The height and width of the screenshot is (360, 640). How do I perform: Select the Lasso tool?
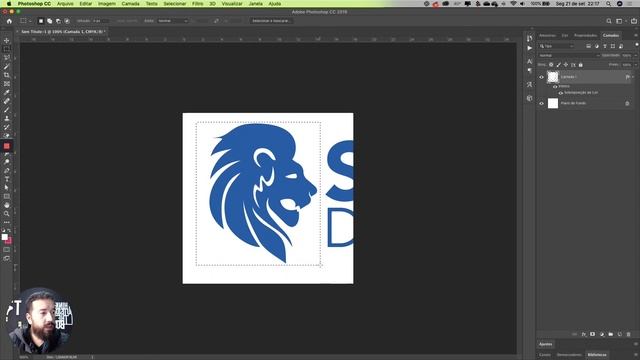(x=7, y=58)
